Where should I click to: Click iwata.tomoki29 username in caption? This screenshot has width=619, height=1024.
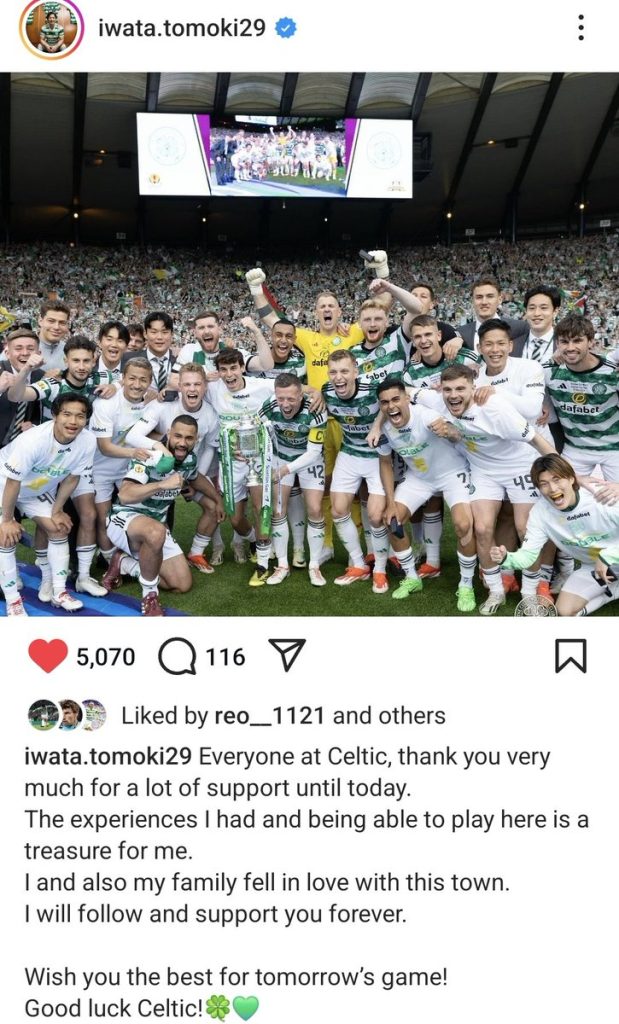108,756
